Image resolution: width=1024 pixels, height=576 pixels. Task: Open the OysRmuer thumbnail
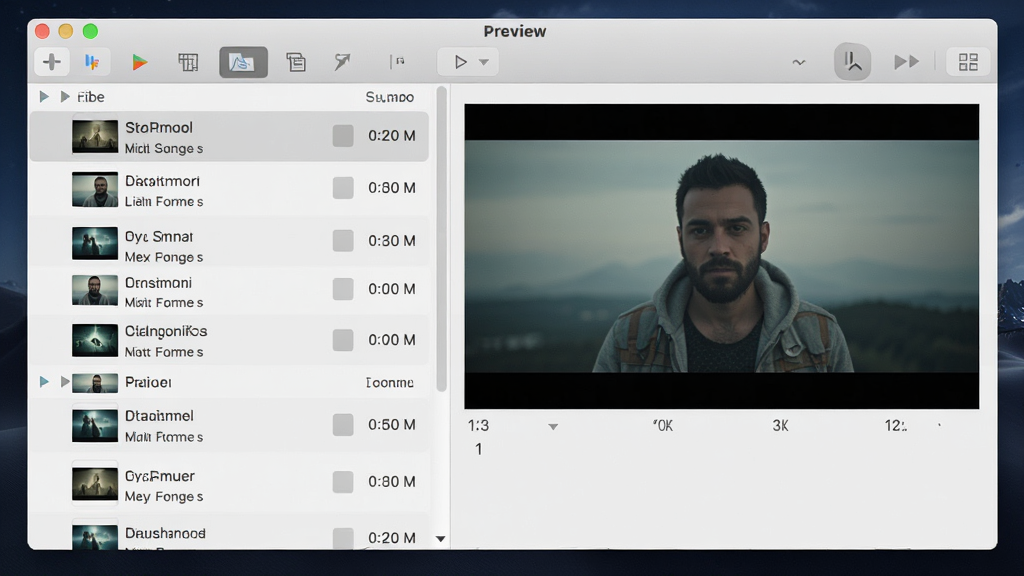coord(95,485)
